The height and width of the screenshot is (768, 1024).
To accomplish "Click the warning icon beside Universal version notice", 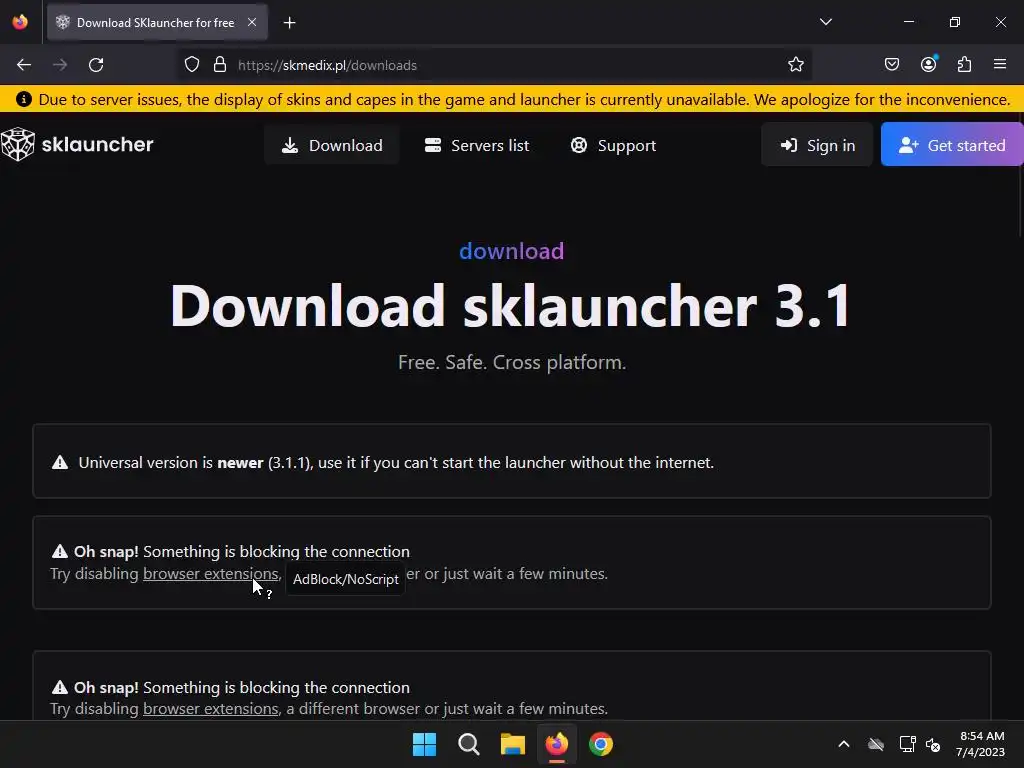I will [x=60, y=462].
